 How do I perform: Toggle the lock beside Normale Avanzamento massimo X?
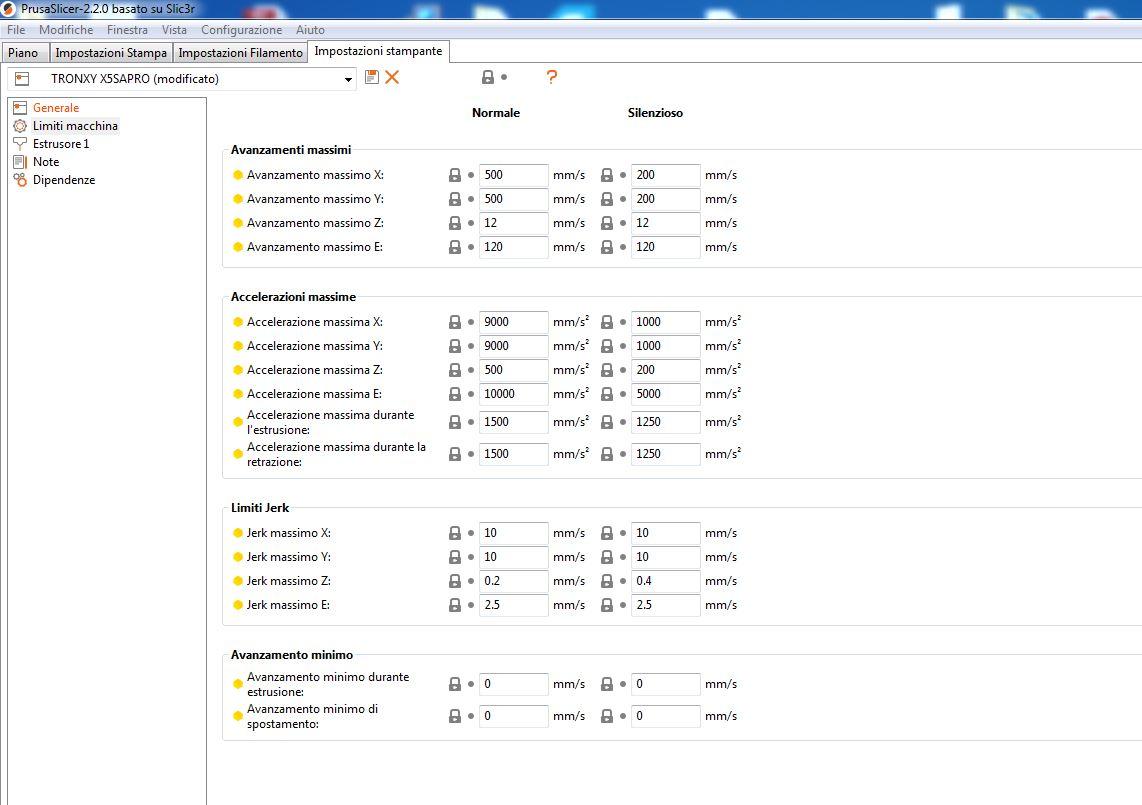pos(455,175)
